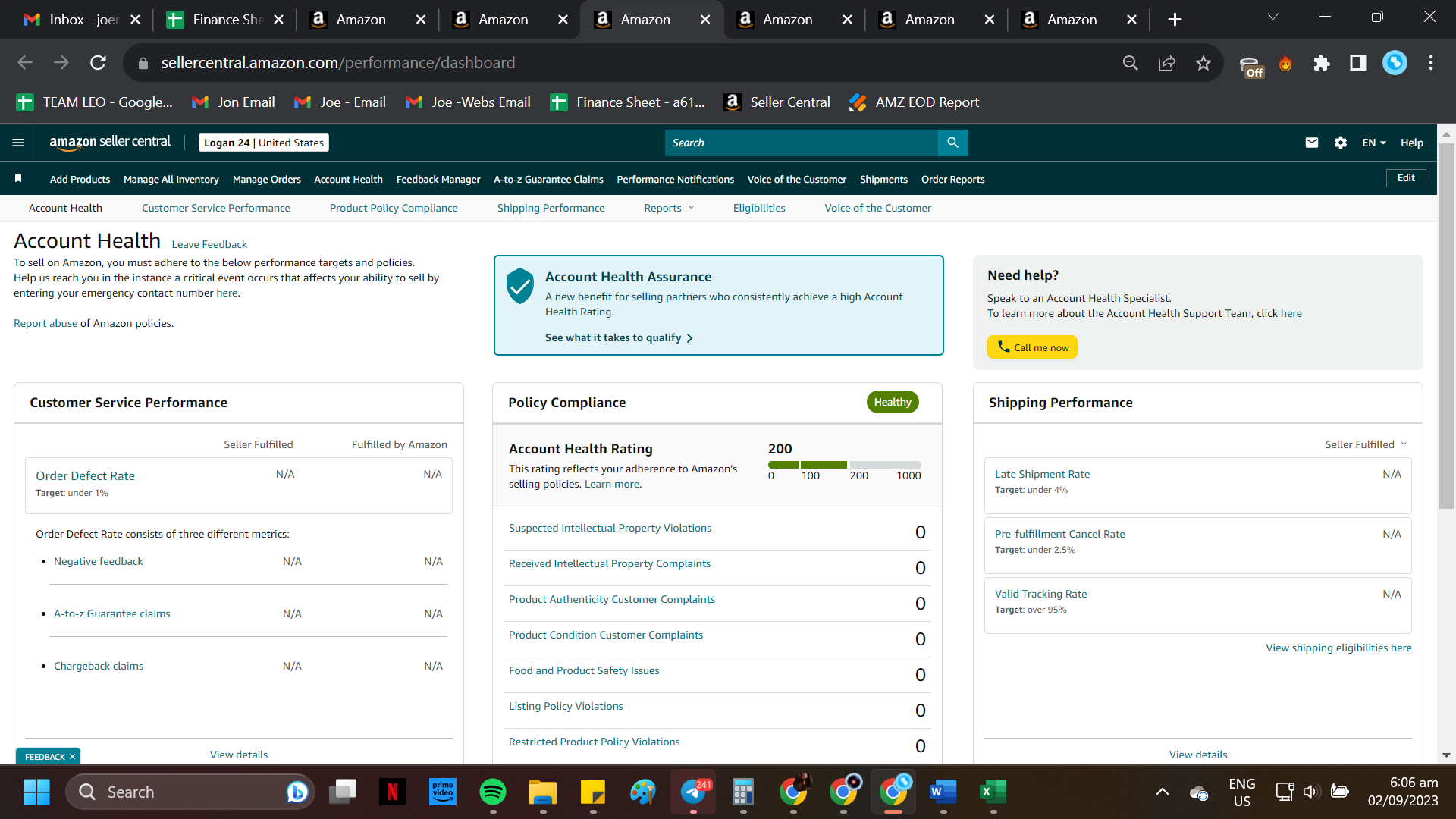Open the Seller Fulfilled dropdown in Shipping Performance
The width and height of the screenshot is (1456, 819).
point(1366,444)
